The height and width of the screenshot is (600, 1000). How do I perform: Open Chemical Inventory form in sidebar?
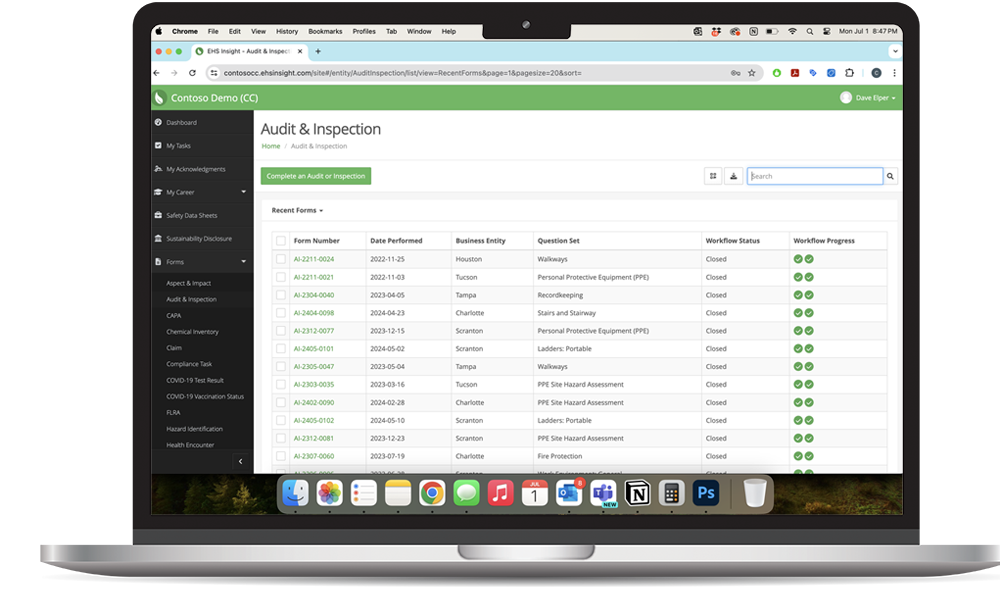coord(193,332)
